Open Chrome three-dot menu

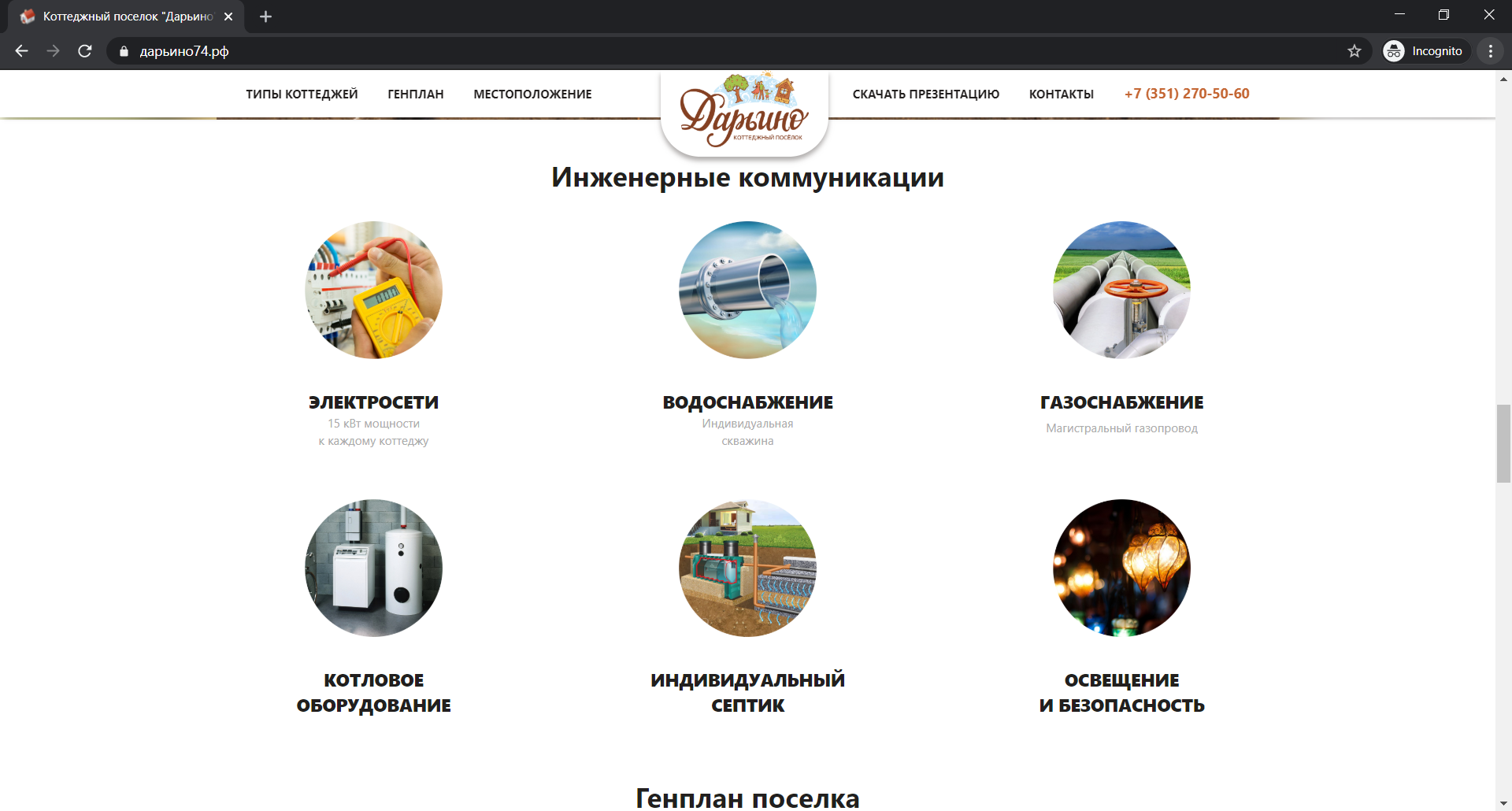[1490, 51]
